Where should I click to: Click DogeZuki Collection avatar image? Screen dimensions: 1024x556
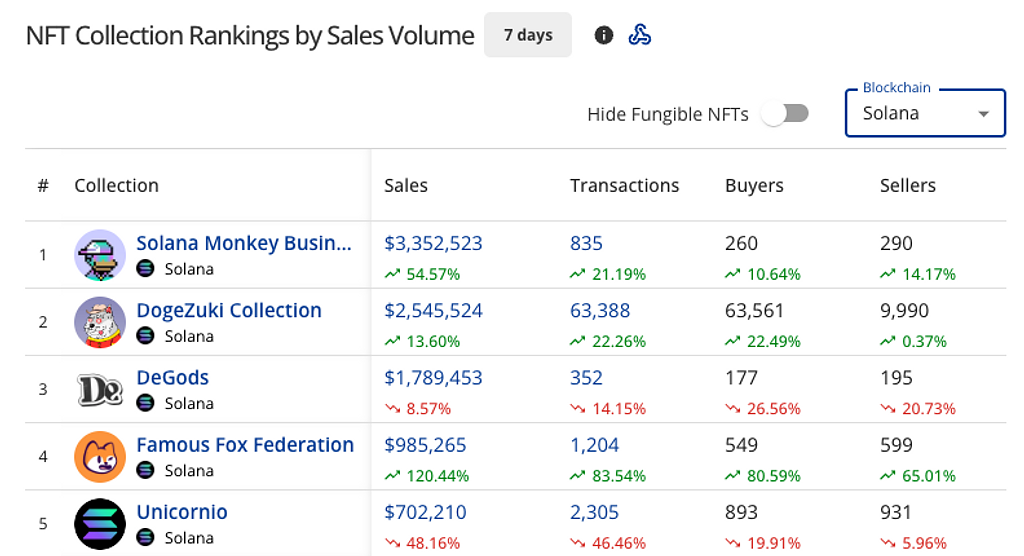[x=100, y=322]
